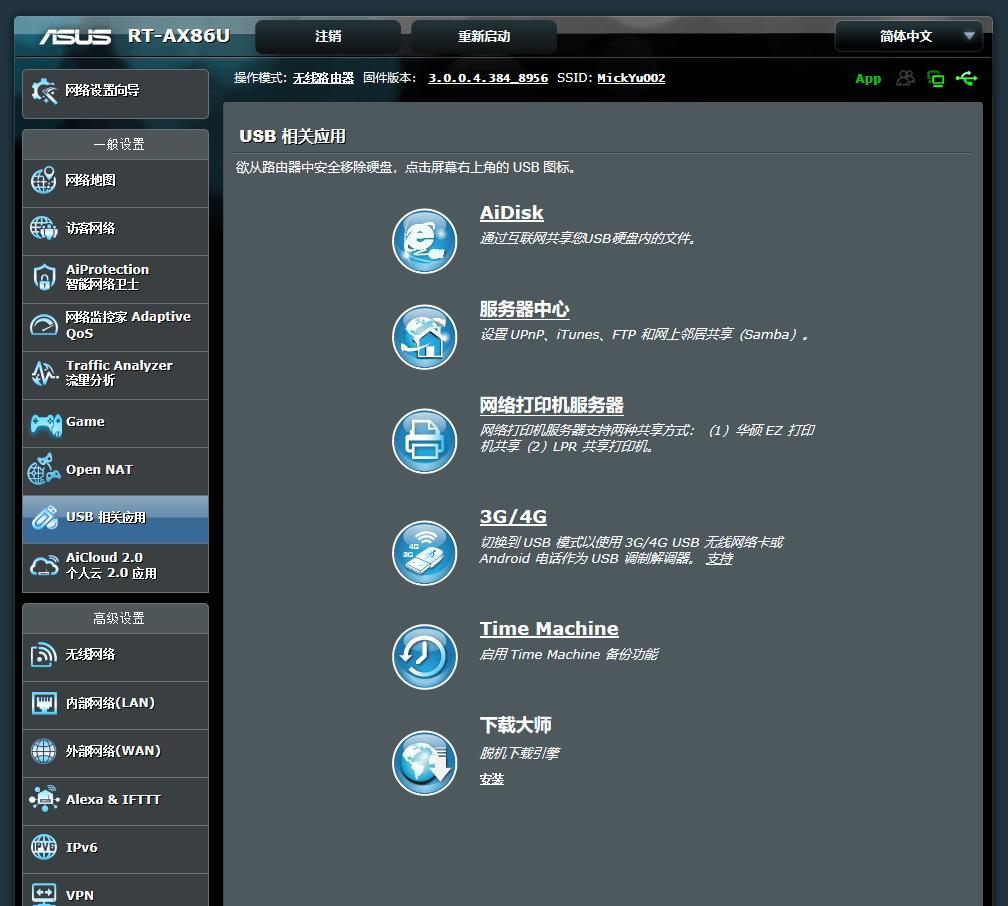Click the network printer server icon

[x=424, y=440]
